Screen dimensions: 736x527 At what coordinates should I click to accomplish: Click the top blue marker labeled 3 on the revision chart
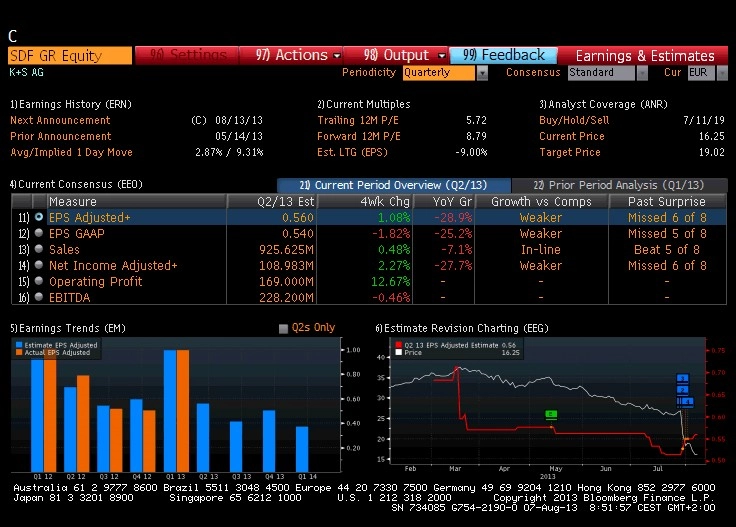pos(682,378)
